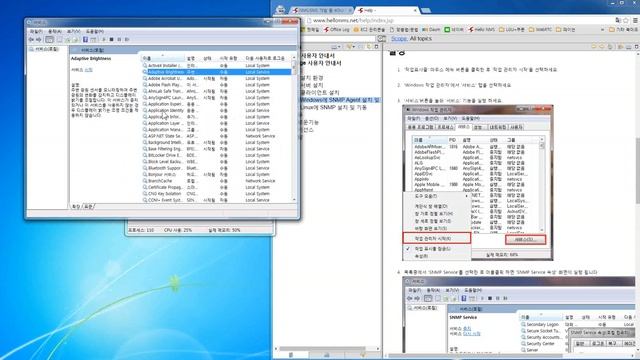Click the Task Manager screenshot image in help
Screen dimensions: 640x360
tap(478, 183)
